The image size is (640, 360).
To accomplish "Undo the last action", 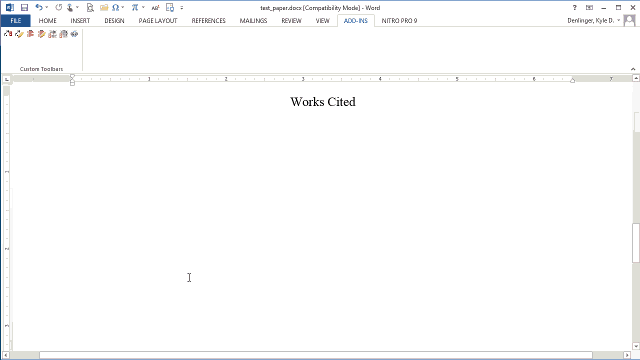I will [39, 7].
